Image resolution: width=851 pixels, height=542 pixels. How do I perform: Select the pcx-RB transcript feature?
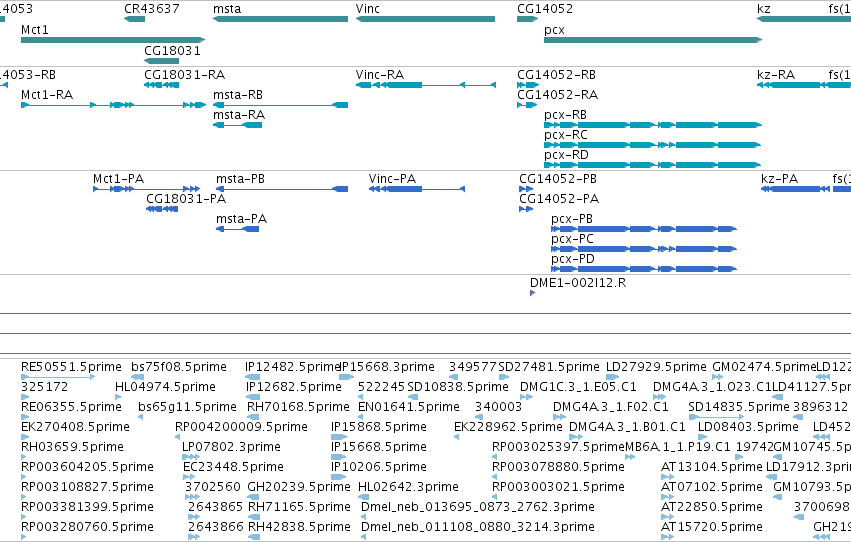[x=653, y=125]
